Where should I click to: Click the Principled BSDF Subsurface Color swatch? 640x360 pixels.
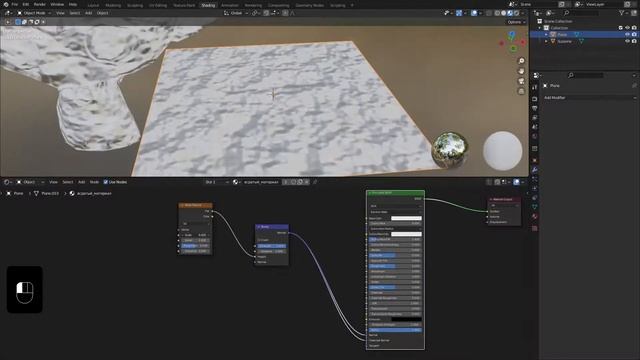(406, 234)
